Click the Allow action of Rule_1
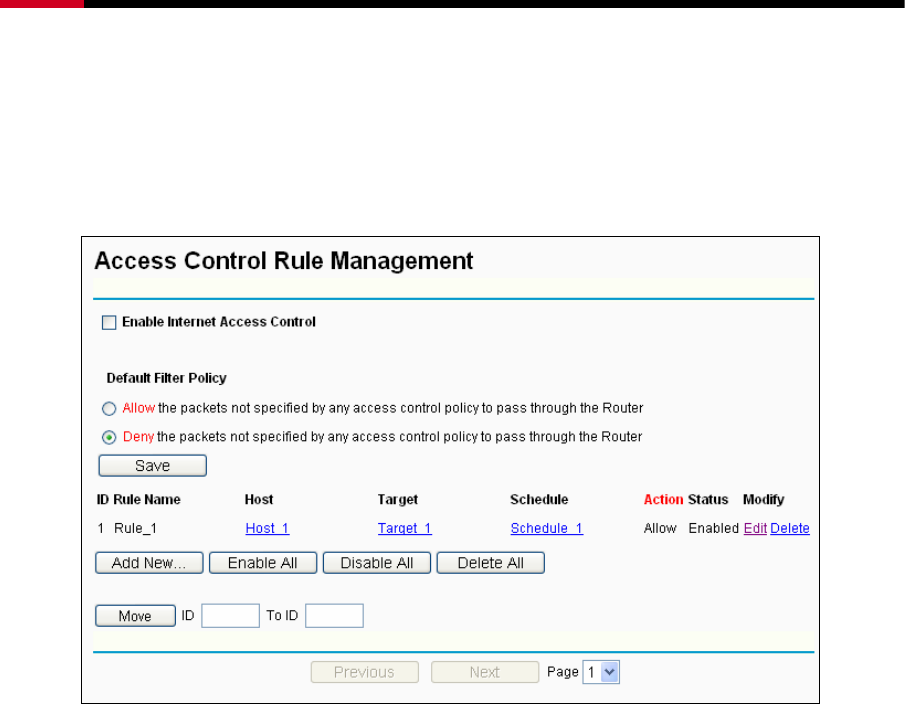The height and width of the screenshot is (704, 905). [660, 528]
